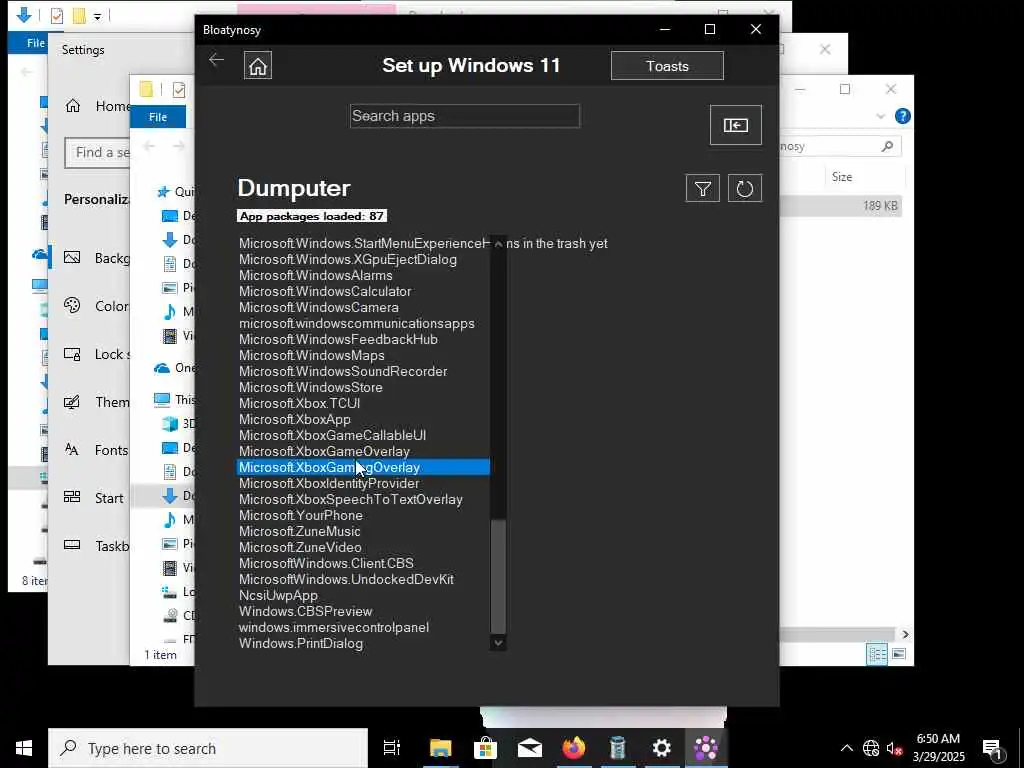Click the package list scrollbar thumb

[498, 577]
